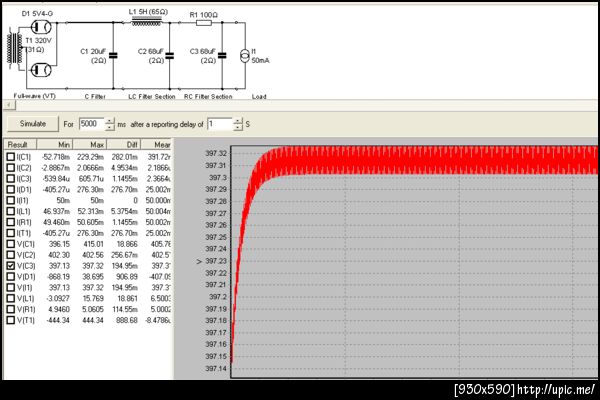Click the schematic scroll-left arrow
600x400 pixels.
9,105
